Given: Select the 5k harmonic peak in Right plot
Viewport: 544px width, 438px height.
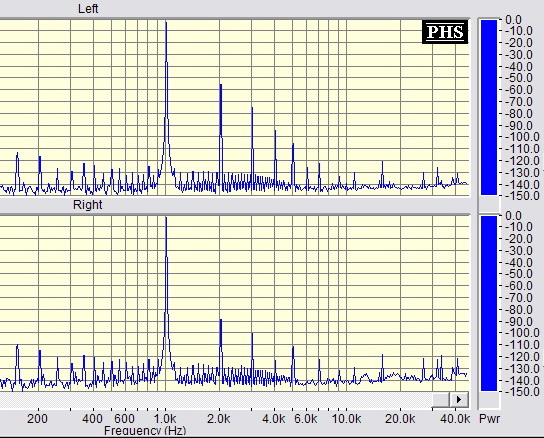Looking at the screenshot, I should 293,363.
